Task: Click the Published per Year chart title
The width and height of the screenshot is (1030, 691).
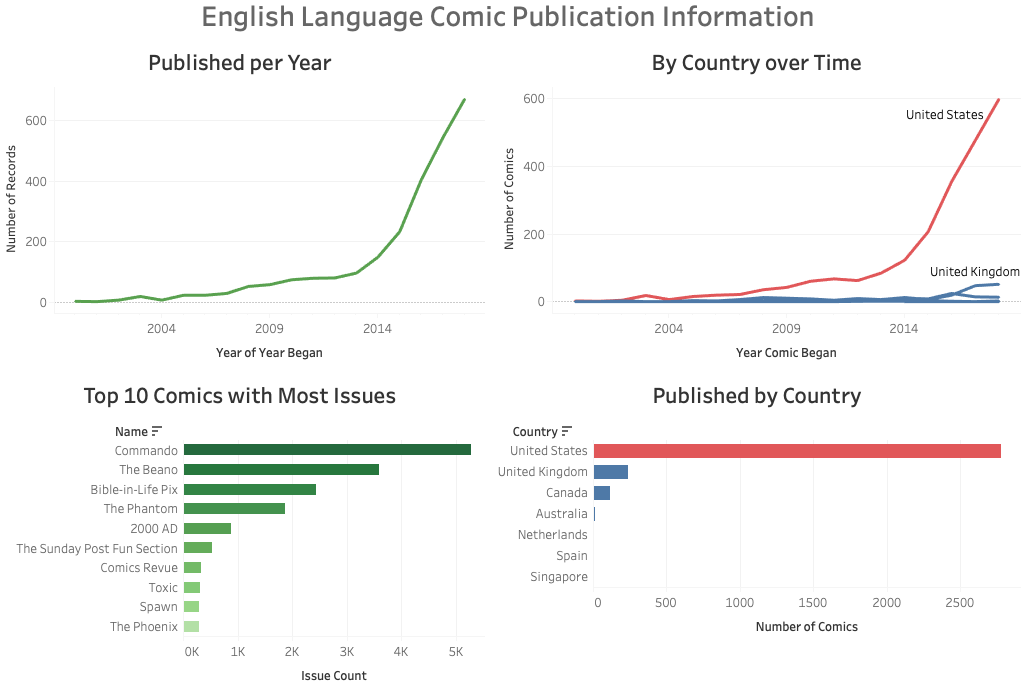Action: tap(239, 62)
